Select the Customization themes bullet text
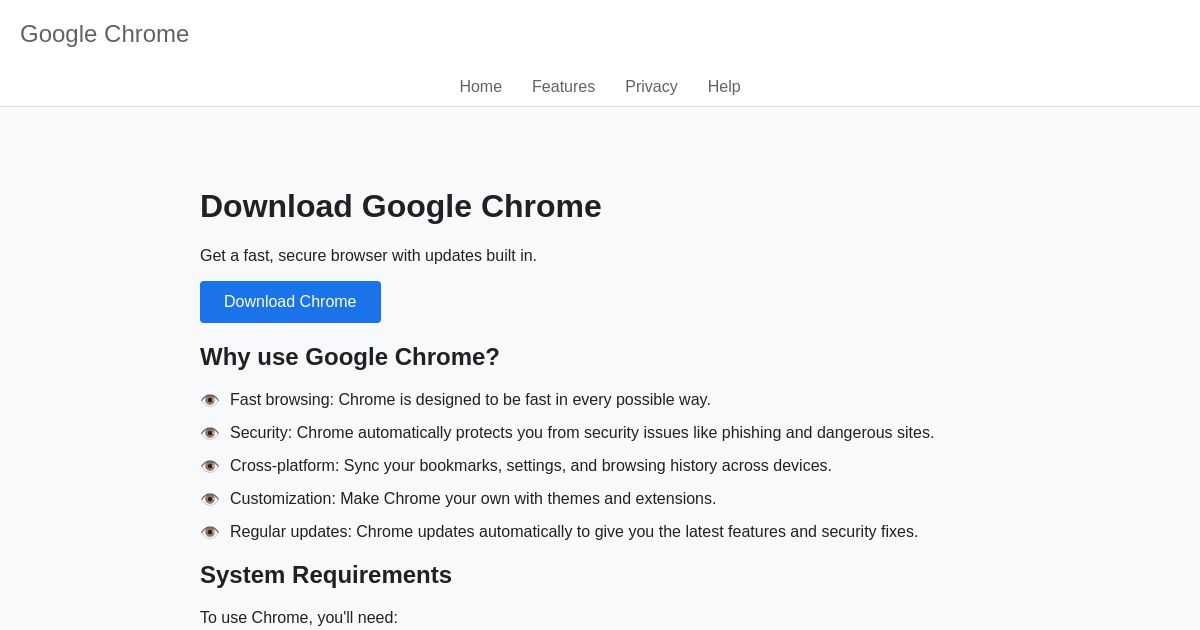 point(473,499)
